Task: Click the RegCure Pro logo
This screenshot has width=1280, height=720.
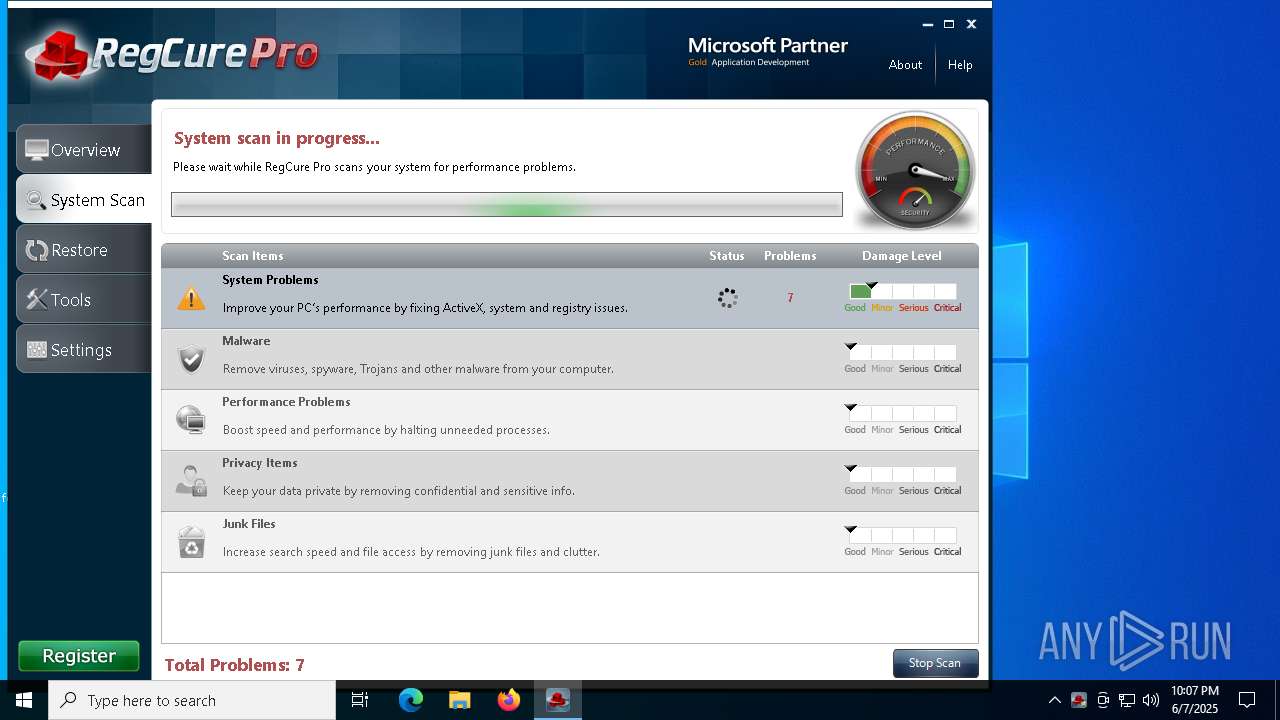Action: click(172, 54)
